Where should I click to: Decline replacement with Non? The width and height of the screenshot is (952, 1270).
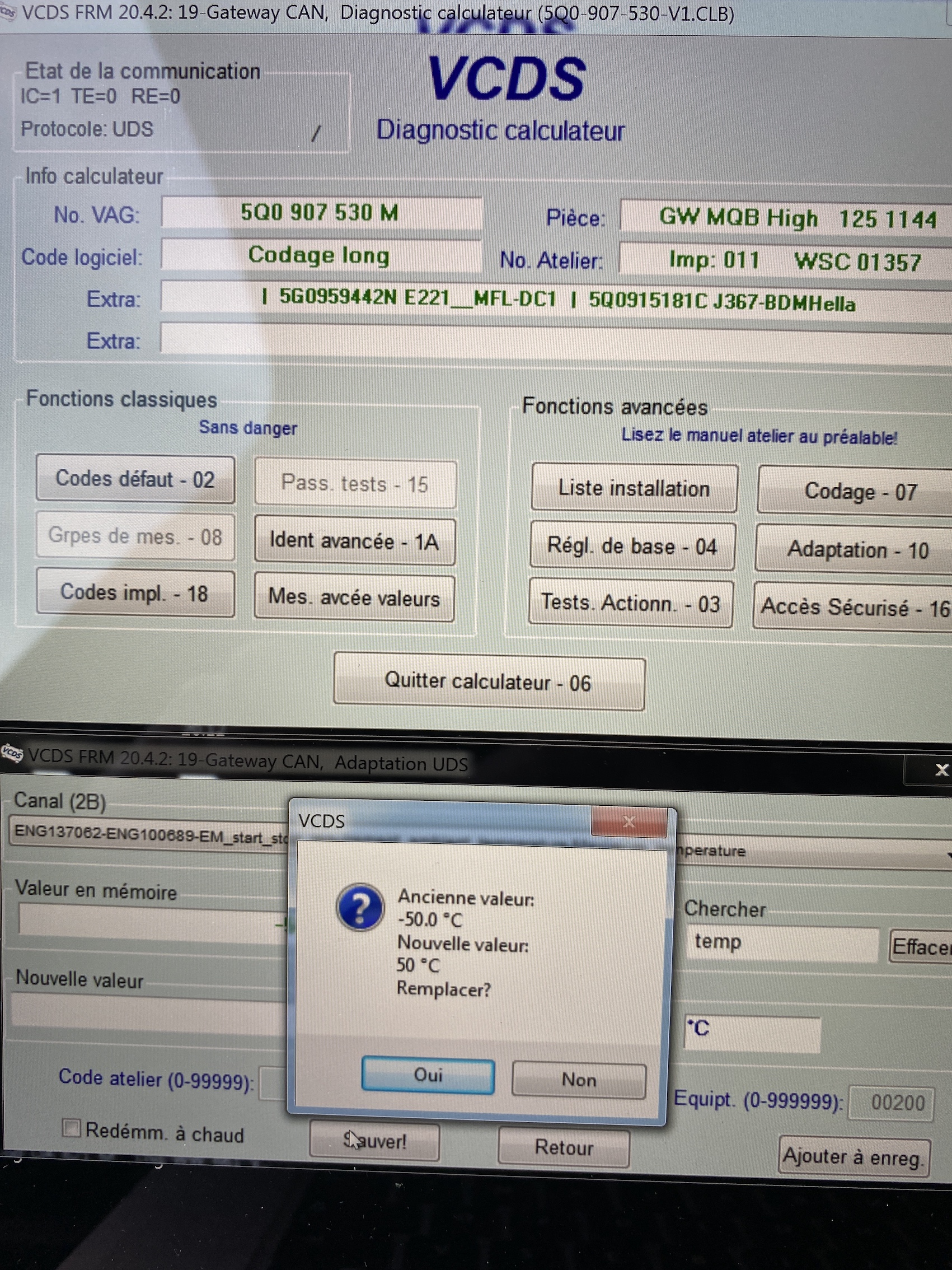click(x=579, y=1080)
